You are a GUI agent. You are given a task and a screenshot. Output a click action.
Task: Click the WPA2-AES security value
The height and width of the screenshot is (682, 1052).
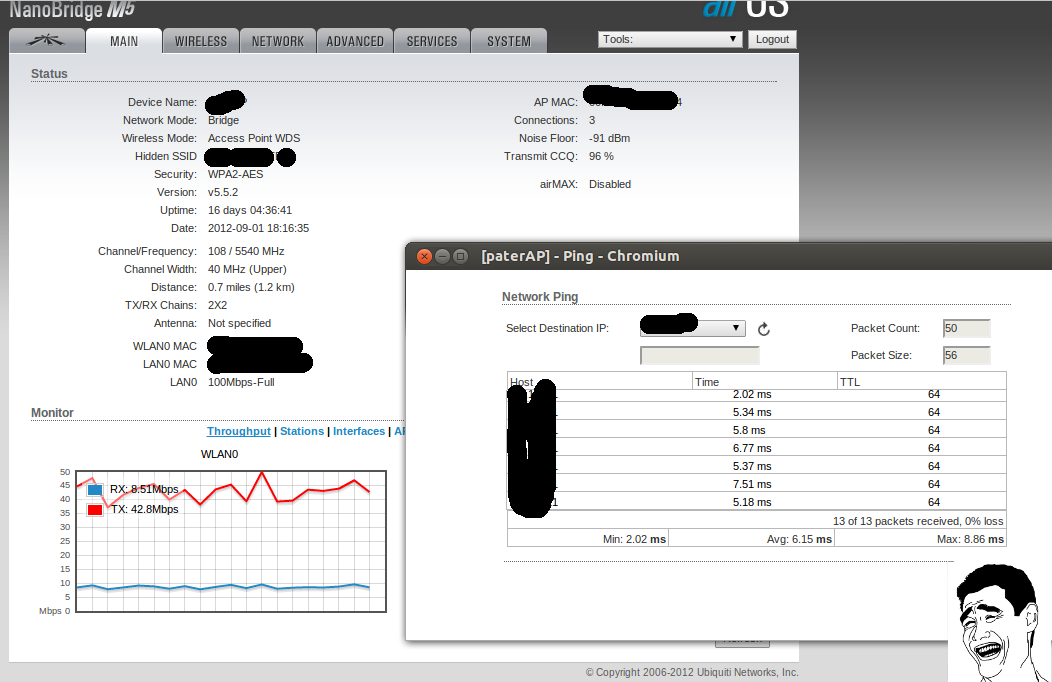point(235,174)
